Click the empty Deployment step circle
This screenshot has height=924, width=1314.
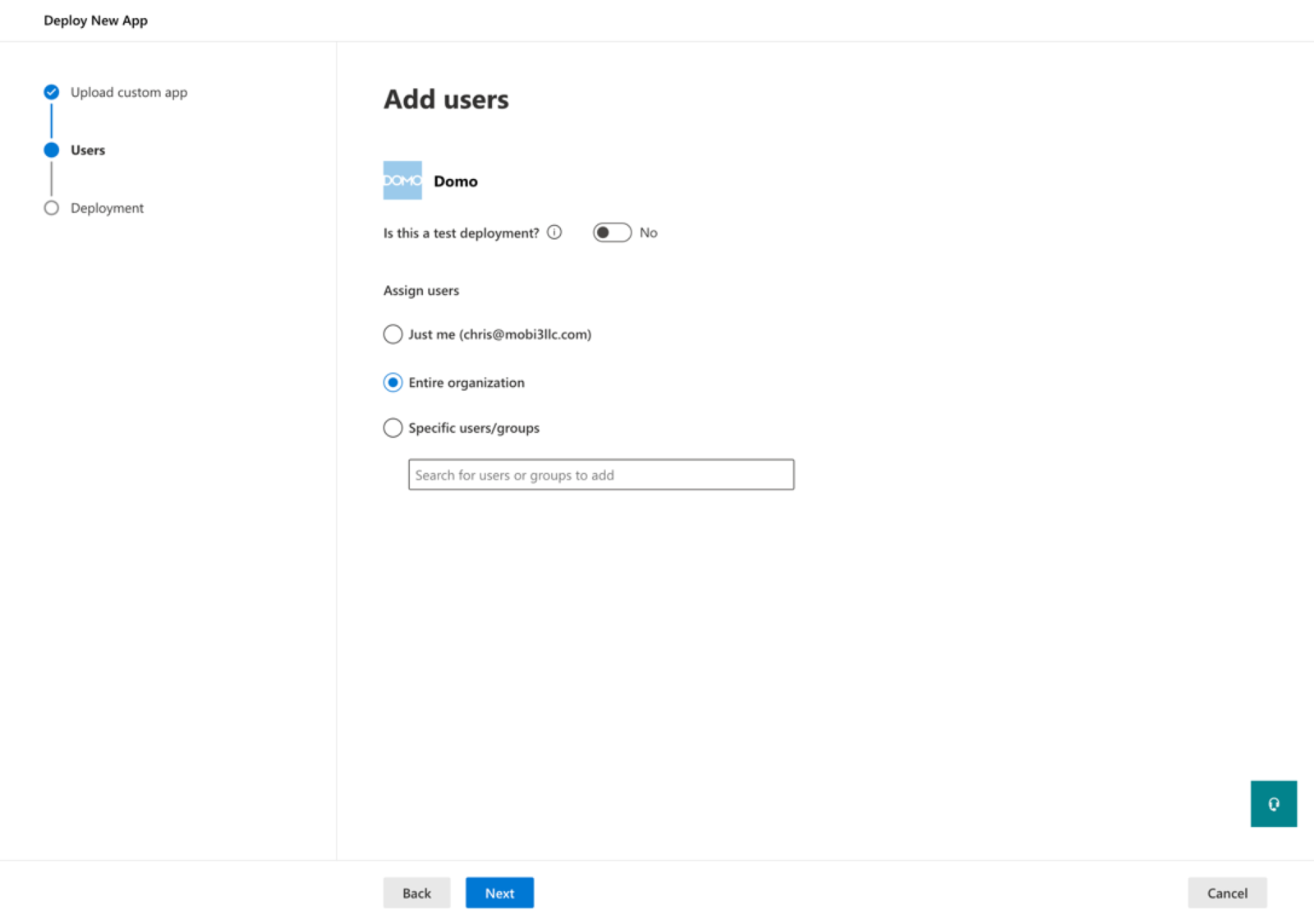pyautogui.click(x=51, y=208)
